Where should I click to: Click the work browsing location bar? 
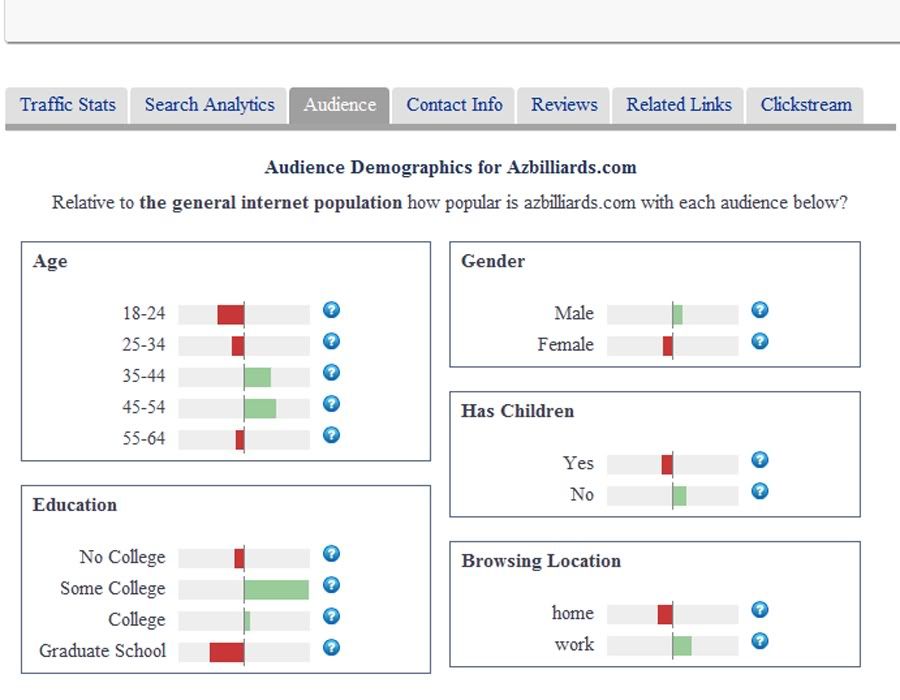[673, 646]
